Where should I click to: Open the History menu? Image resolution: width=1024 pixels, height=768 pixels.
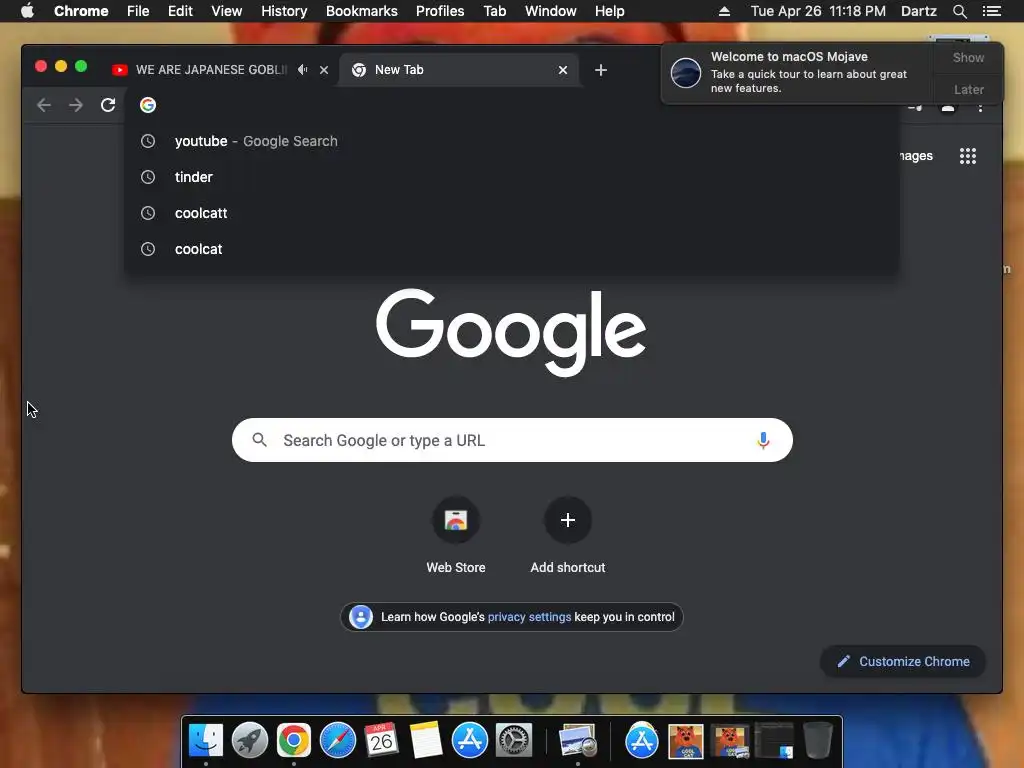click(x=284, y=11)
